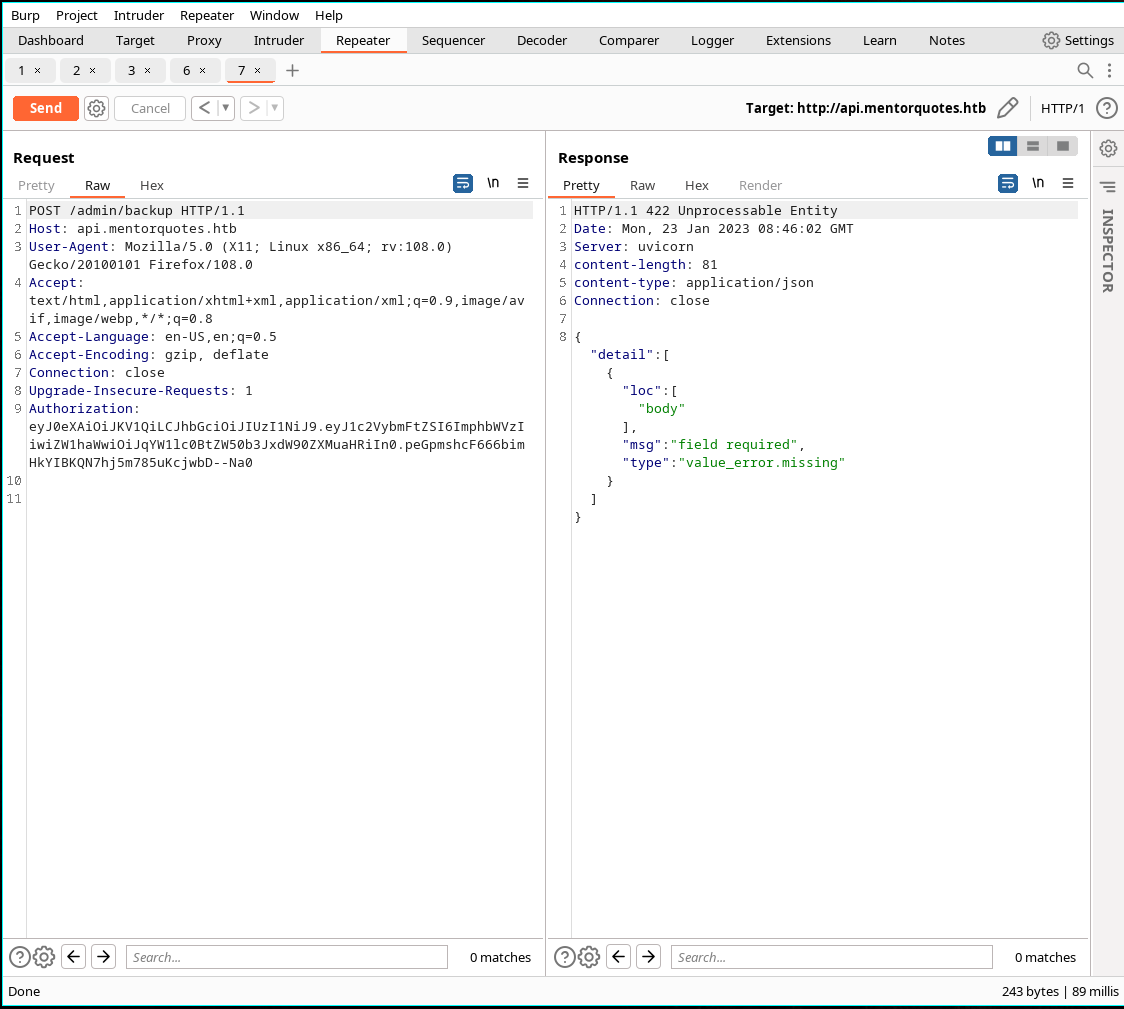Toggle response non-printable characters \n
1124x1009 pixels.
click(1038, 183)
